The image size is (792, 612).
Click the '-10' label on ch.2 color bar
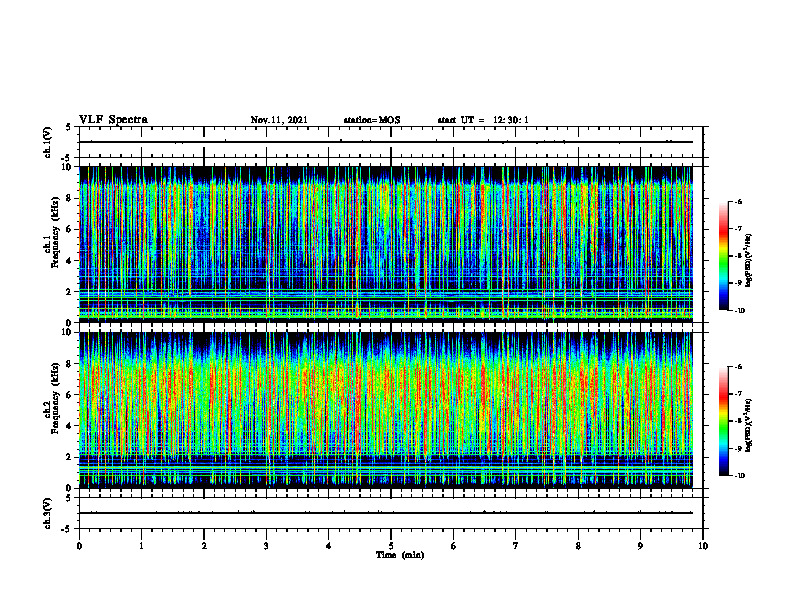(740, 476)
